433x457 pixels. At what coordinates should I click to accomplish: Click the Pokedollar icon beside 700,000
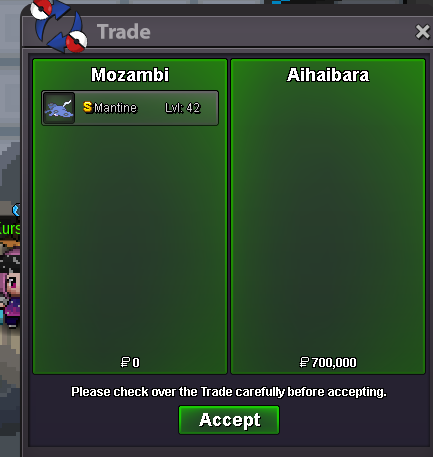(304, 362)
